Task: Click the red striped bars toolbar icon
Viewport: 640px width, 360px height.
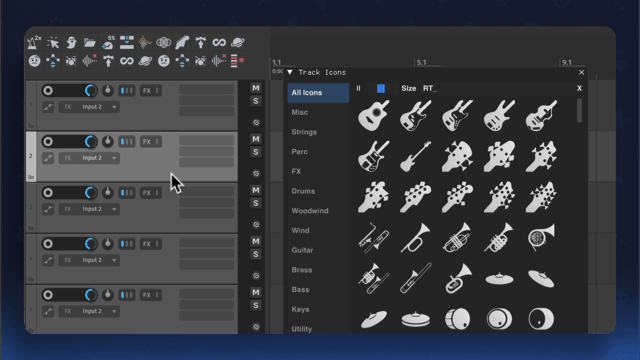Action: (x=237, y=61)
